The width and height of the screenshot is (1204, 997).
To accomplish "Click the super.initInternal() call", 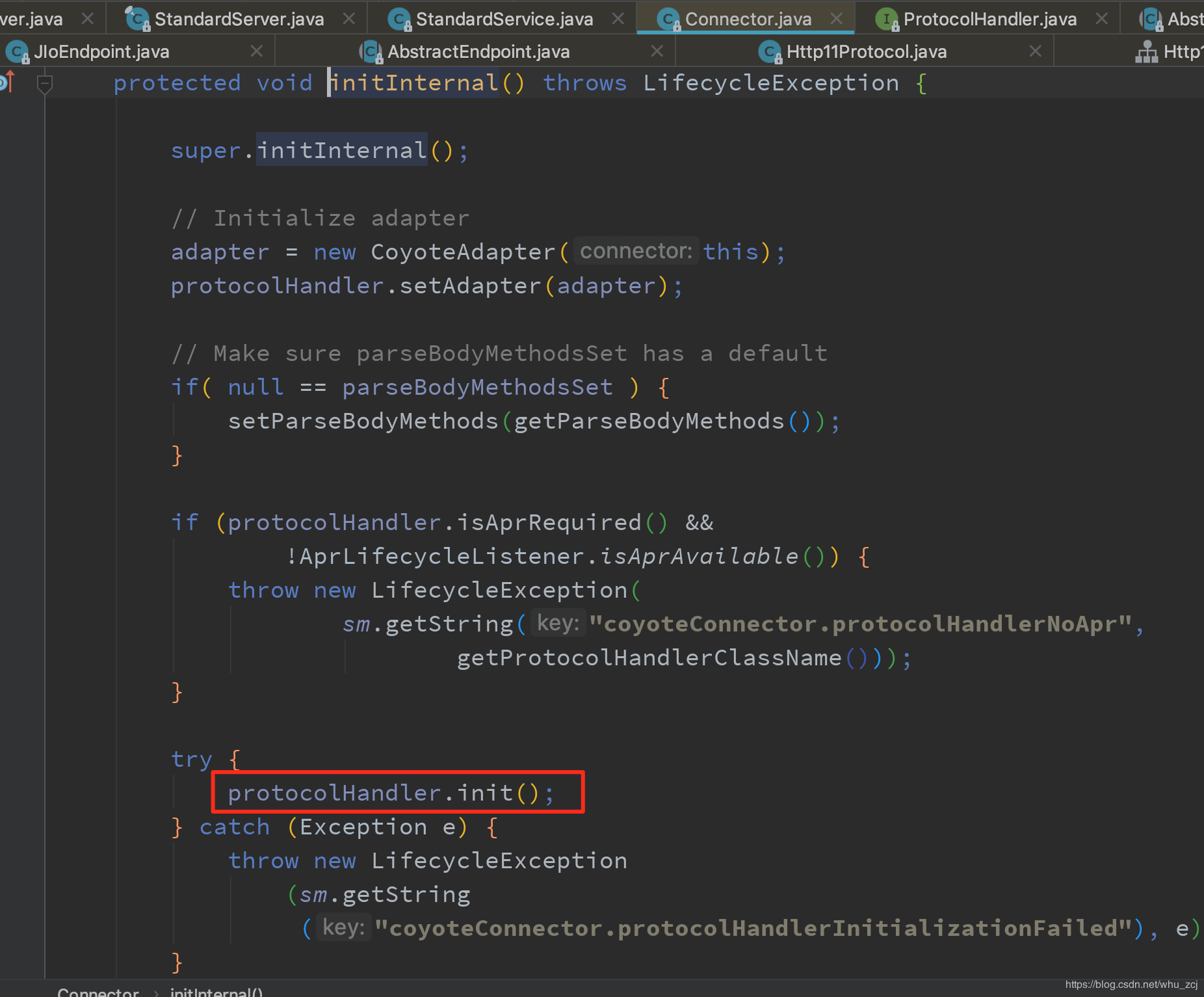I will 319,151.
